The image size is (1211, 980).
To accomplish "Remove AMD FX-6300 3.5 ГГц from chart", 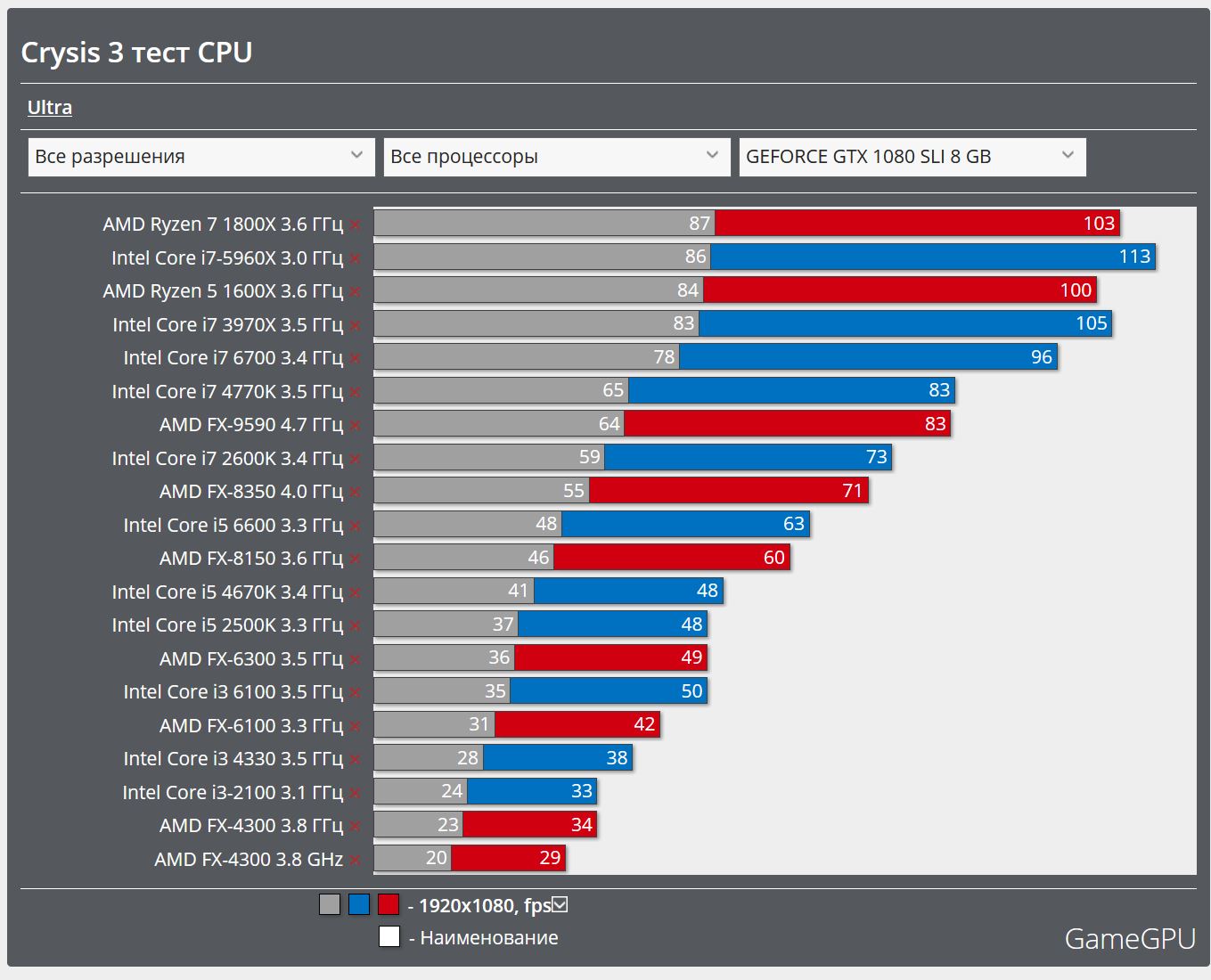I will tap(355, 659).
